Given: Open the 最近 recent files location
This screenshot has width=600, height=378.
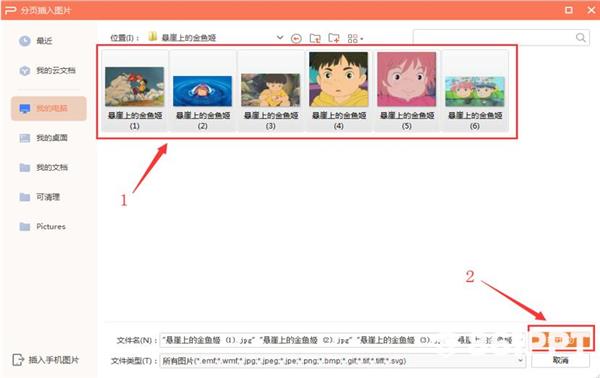Looking at the screenshot, I should (x=36, y=41).
